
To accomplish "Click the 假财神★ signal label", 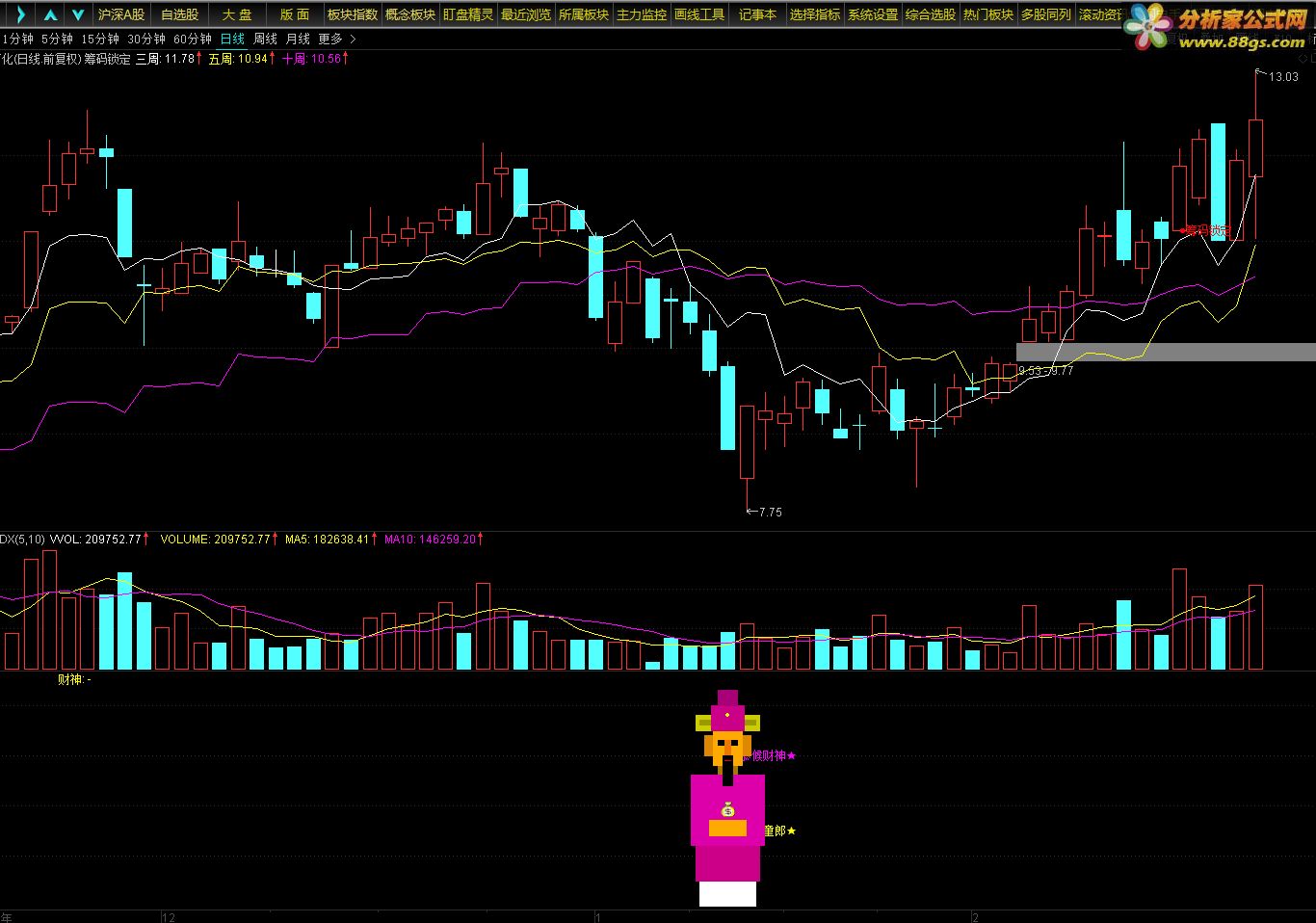I will (x=771, y=755).
